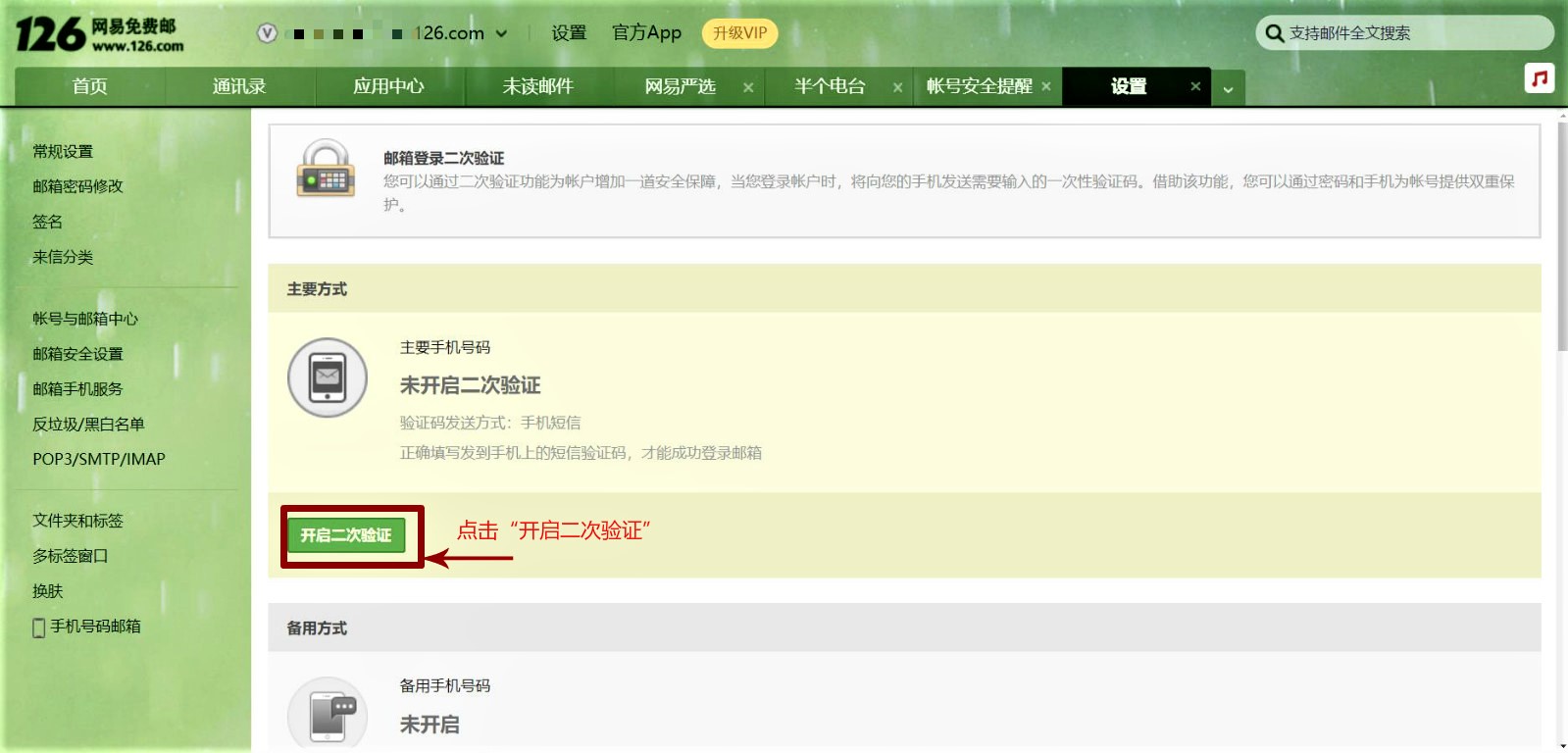
Task: Click the 开启二次验证 button
Action: (x=346, y=535)
